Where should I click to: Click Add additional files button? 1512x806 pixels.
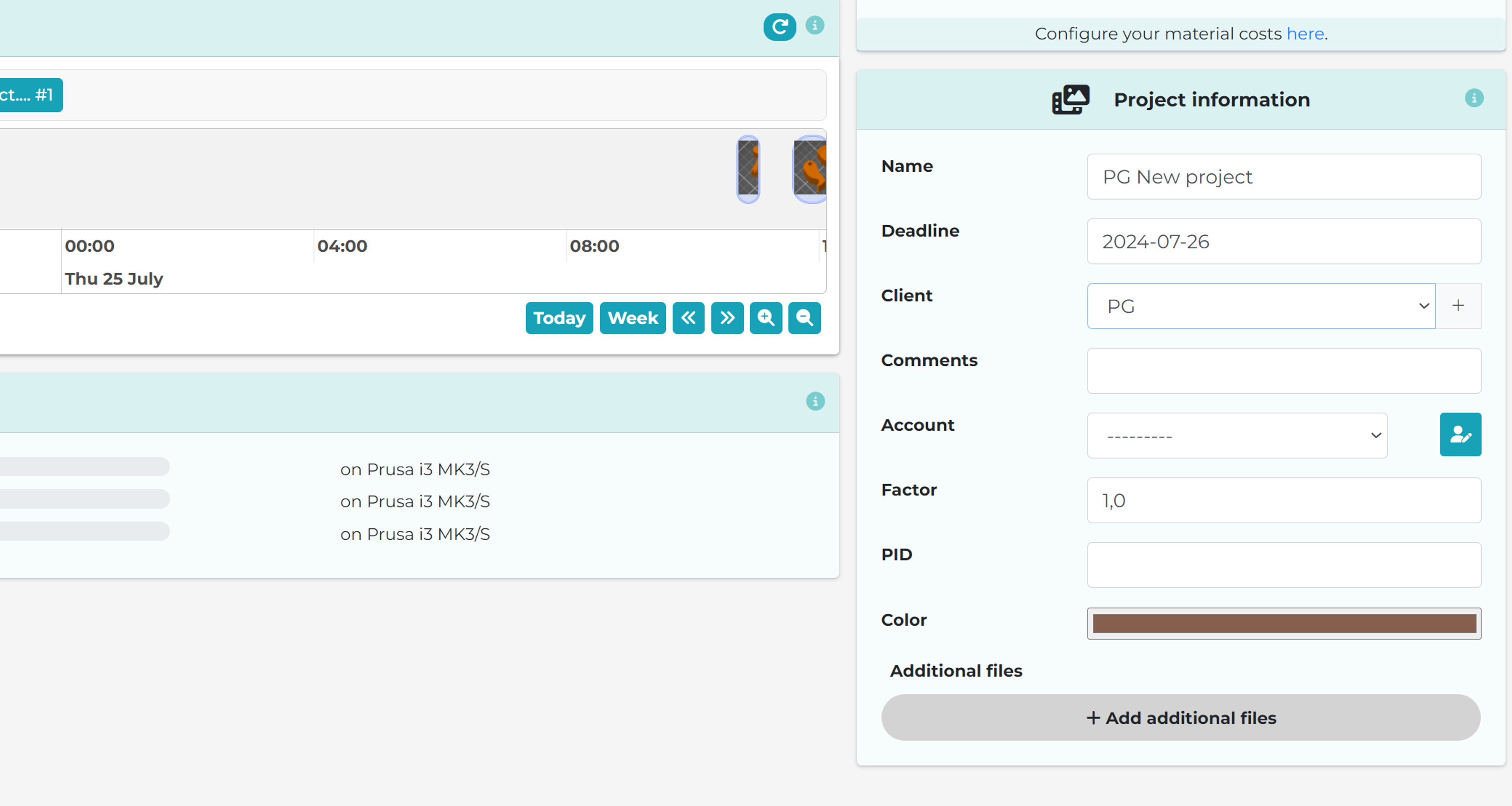click(x=1181, y=717)
